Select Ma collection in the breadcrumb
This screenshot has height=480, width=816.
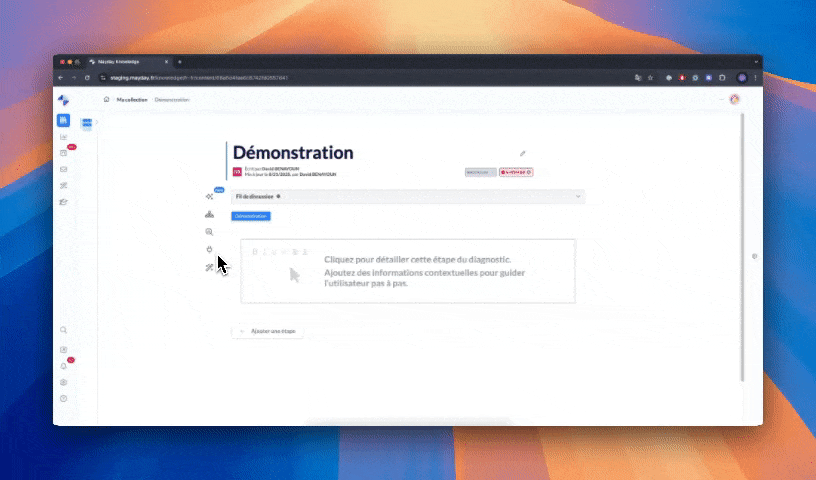[x=131, y=99]
